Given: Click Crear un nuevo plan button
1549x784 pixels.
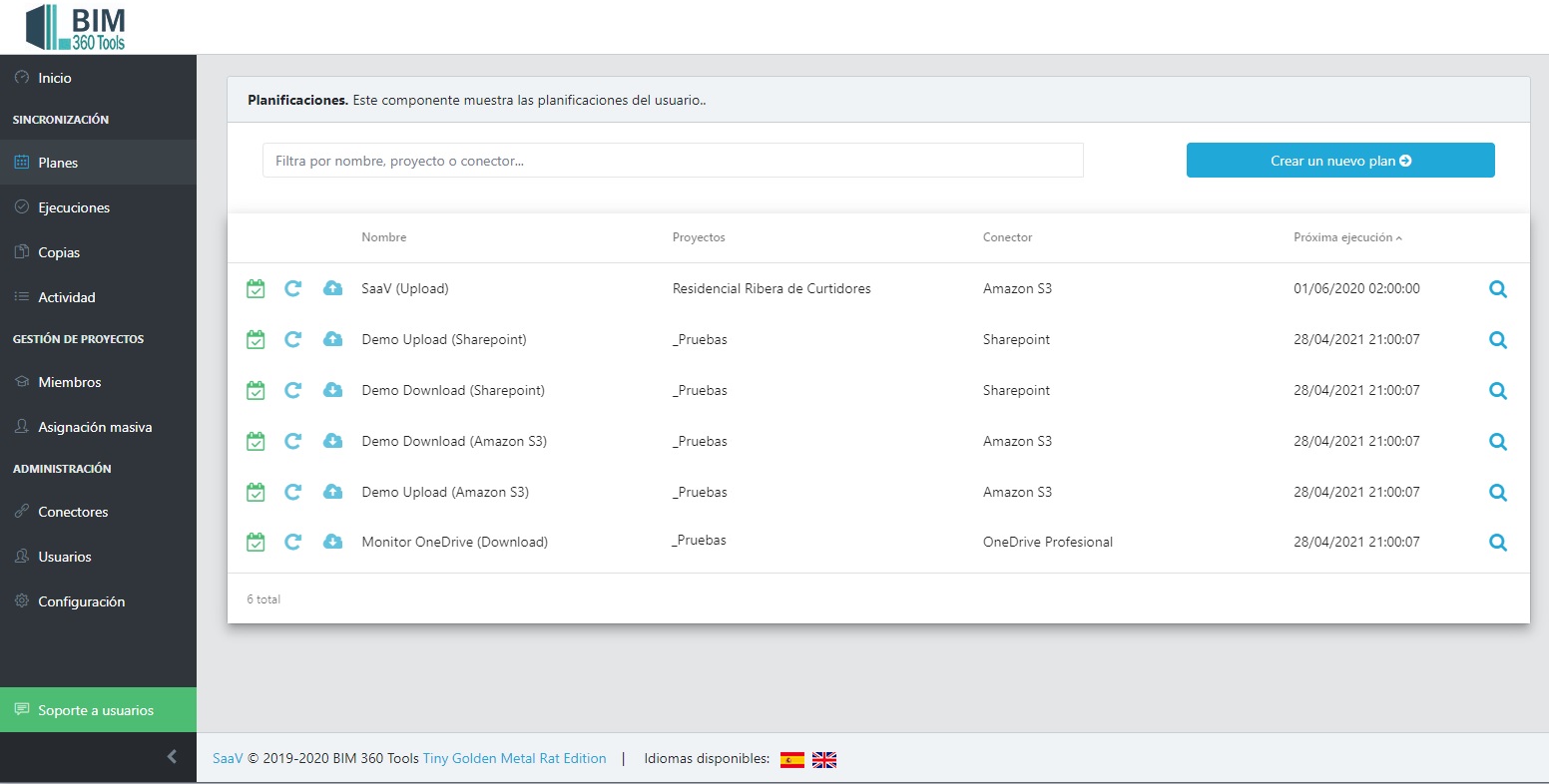Looking at the screenshot, I should 1339,161.
